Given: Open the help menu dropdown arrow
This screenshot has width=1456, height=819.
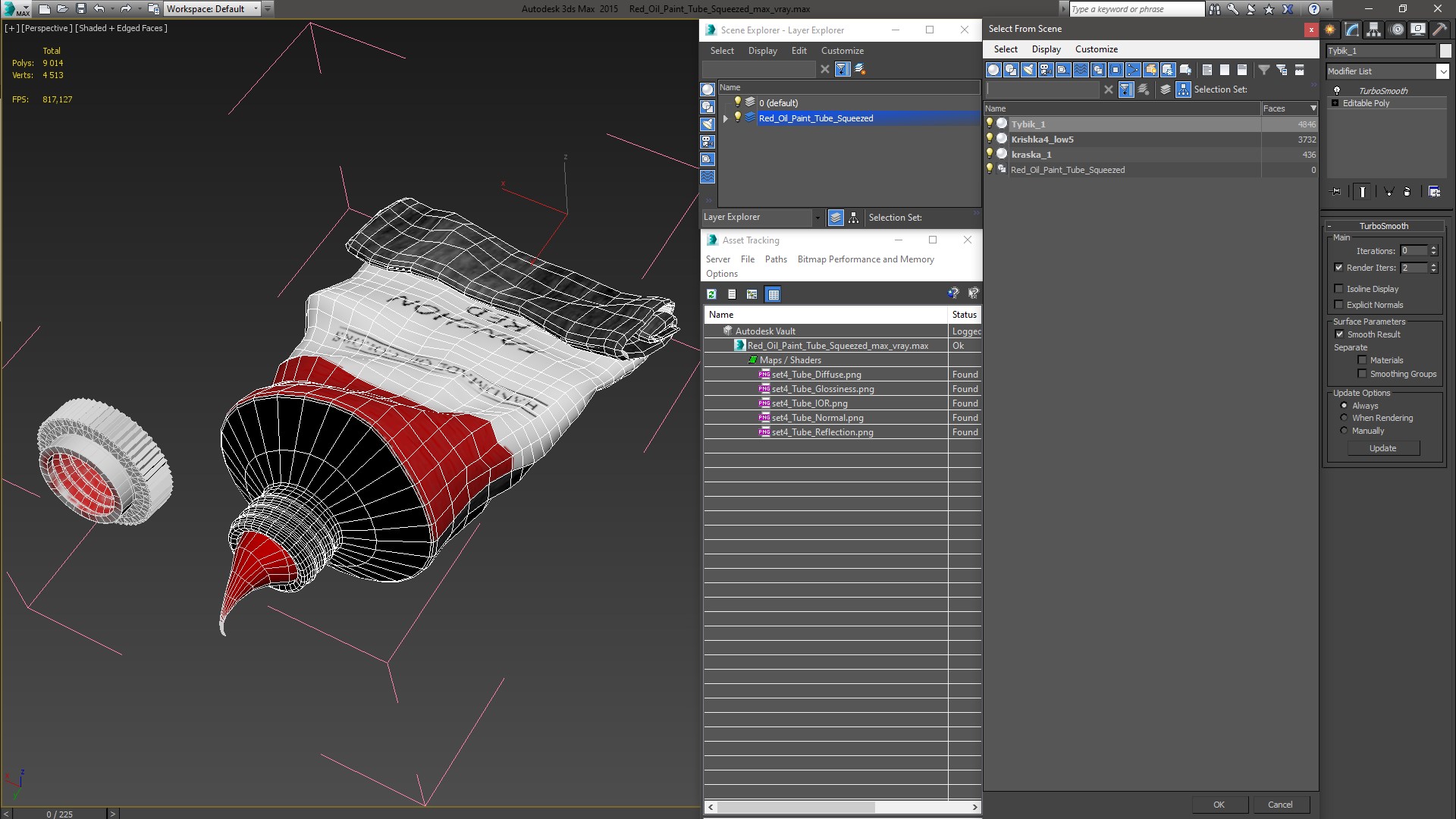Looking at the screenshot, I should point(1329,9).
